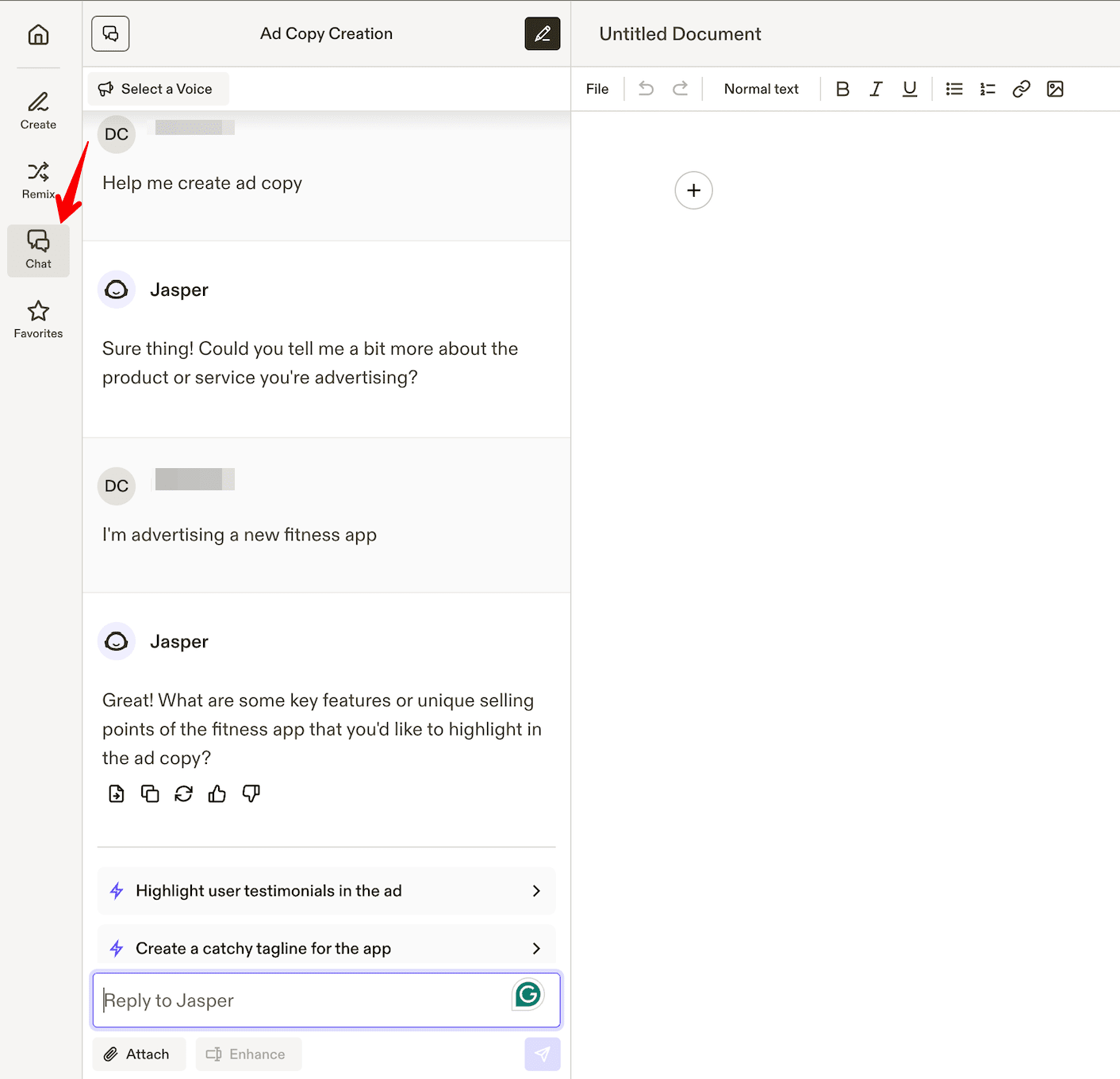This screenshot has height=1079, width=1120.
Task: Insert a numbered list
Action: pos(988,89)
